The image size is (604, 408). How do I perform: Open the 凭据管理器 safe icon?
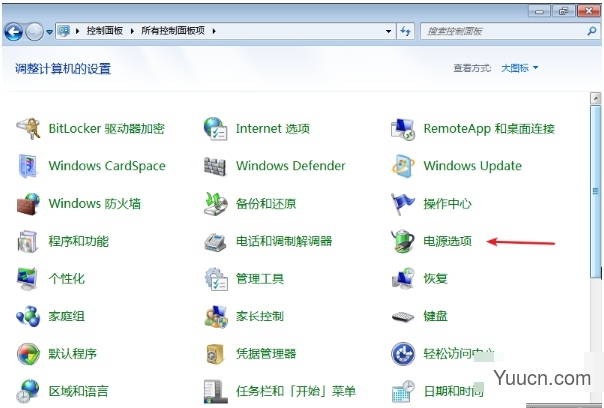coord(215,354)
